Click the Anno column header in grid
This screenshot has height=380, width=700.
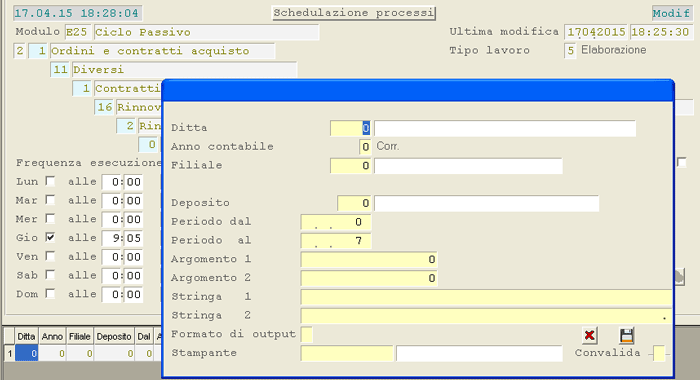tap(52, 336)
